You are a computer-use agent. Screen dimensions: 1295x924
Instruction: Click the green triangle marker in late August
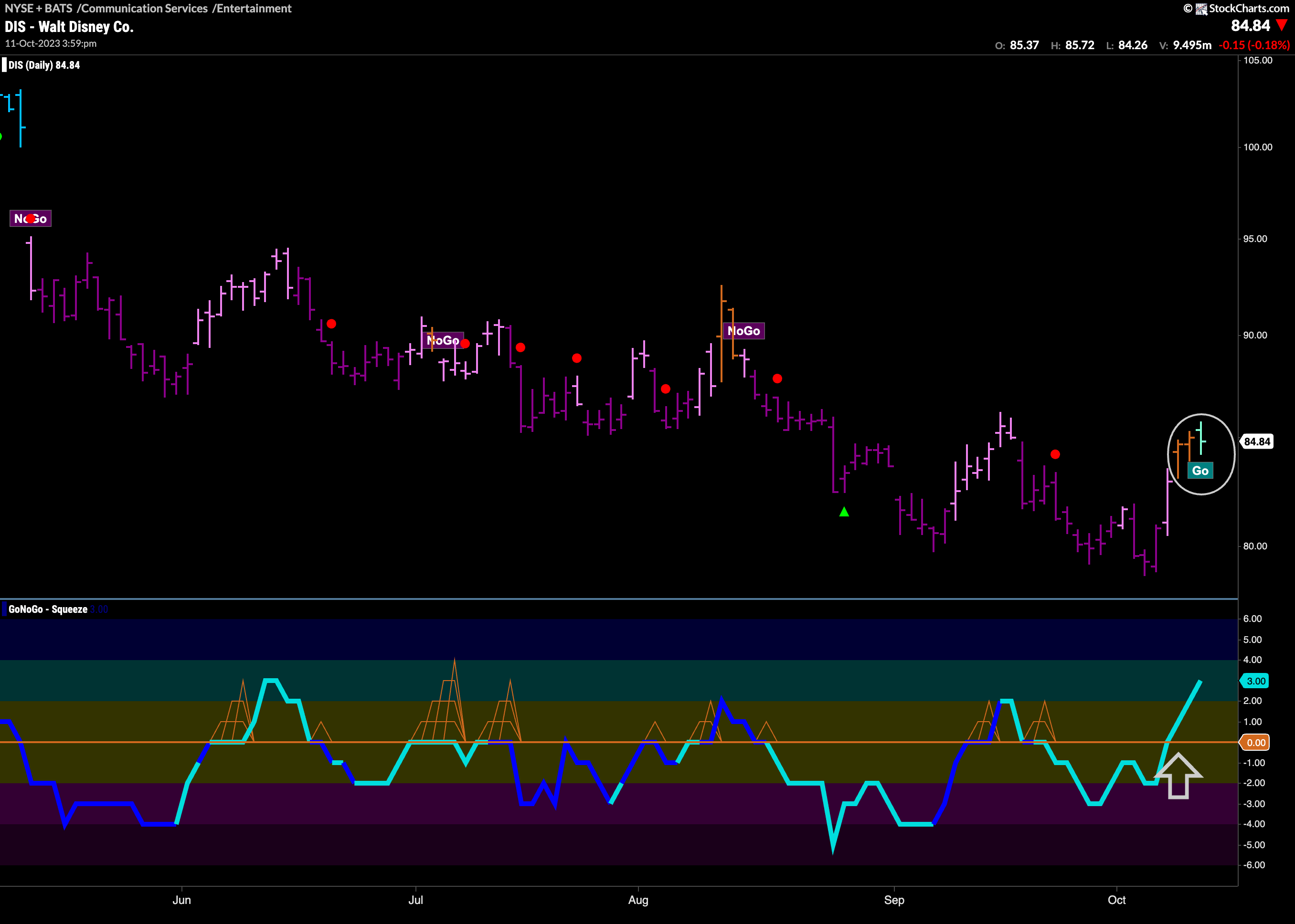pos(844,512)
